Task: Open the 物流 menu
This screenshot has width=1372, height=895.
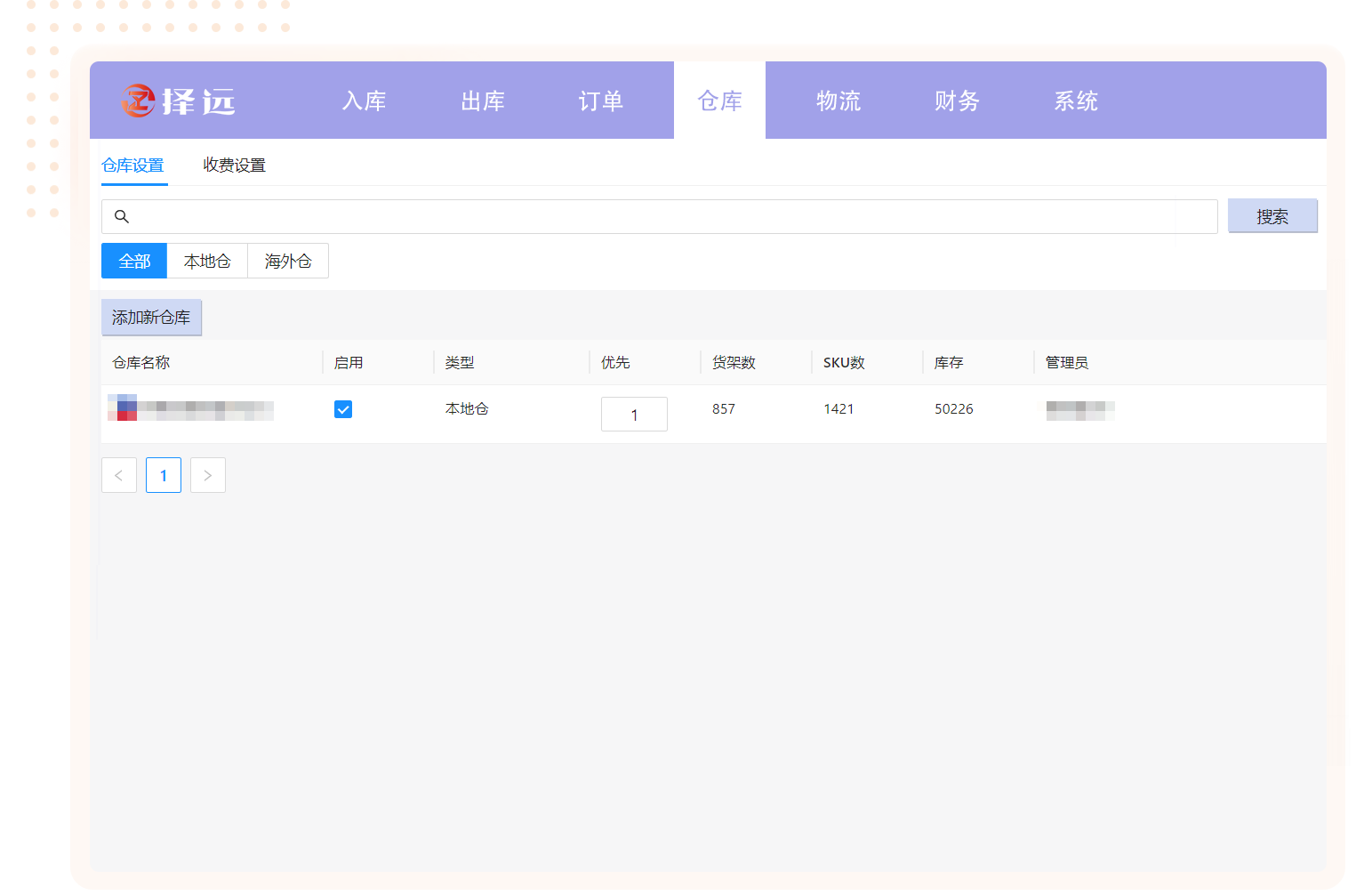Action: click(838, 101)
